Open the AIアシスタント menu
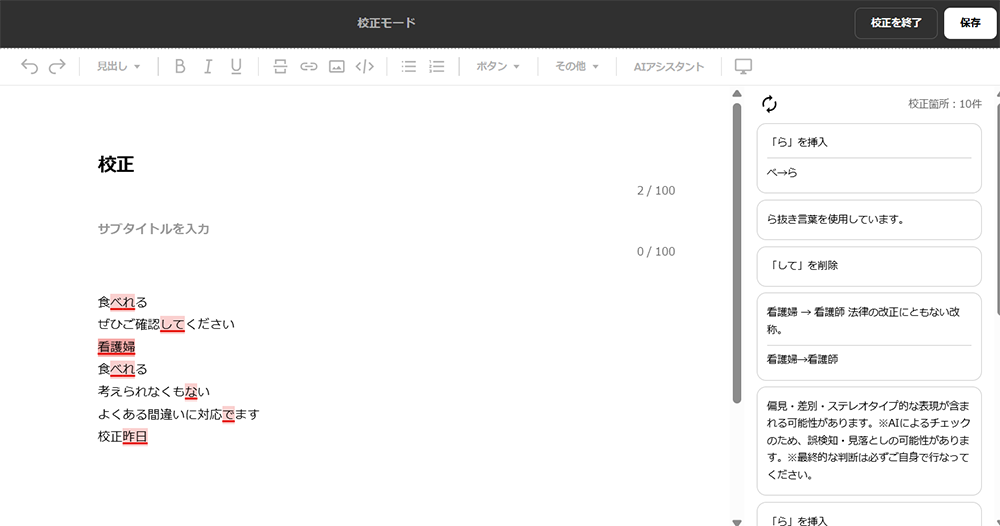 point(668,66)
